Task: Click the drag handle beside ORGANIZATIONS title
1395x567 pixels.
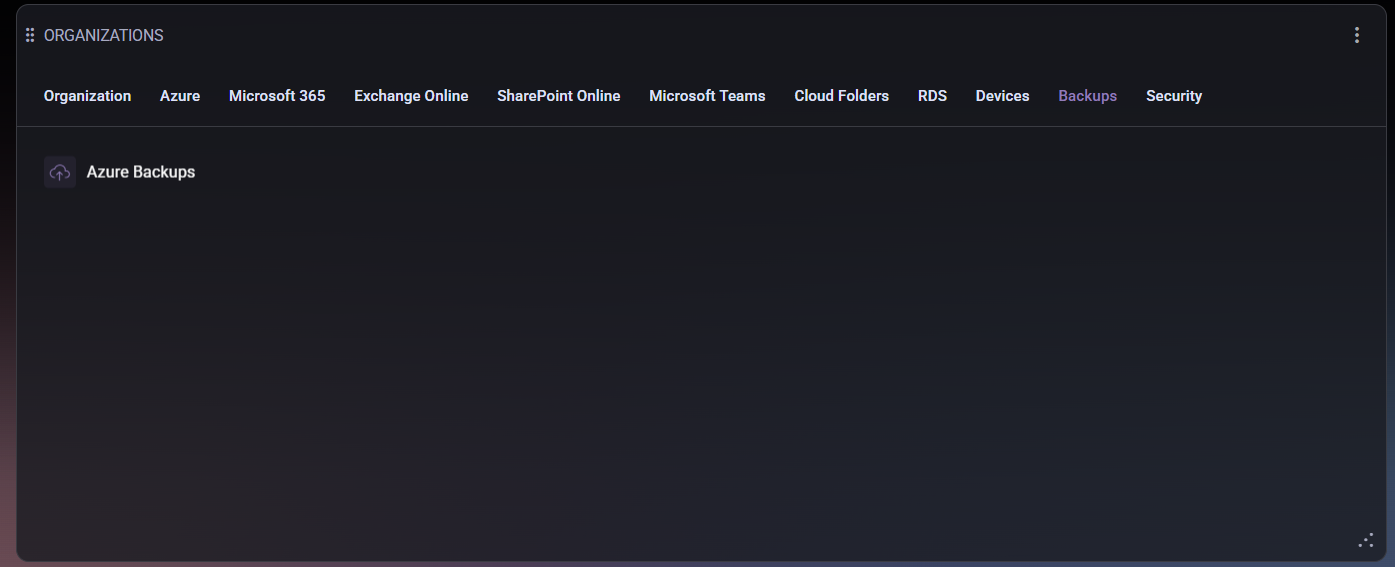Action: [30, 35]
